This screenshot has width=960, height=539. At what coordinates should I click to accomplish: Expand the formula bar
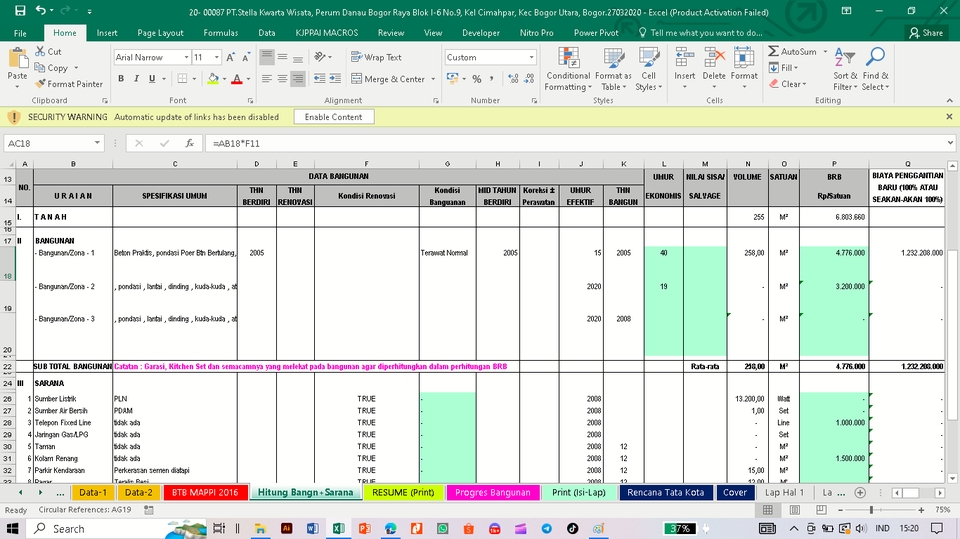pos(950,143)
